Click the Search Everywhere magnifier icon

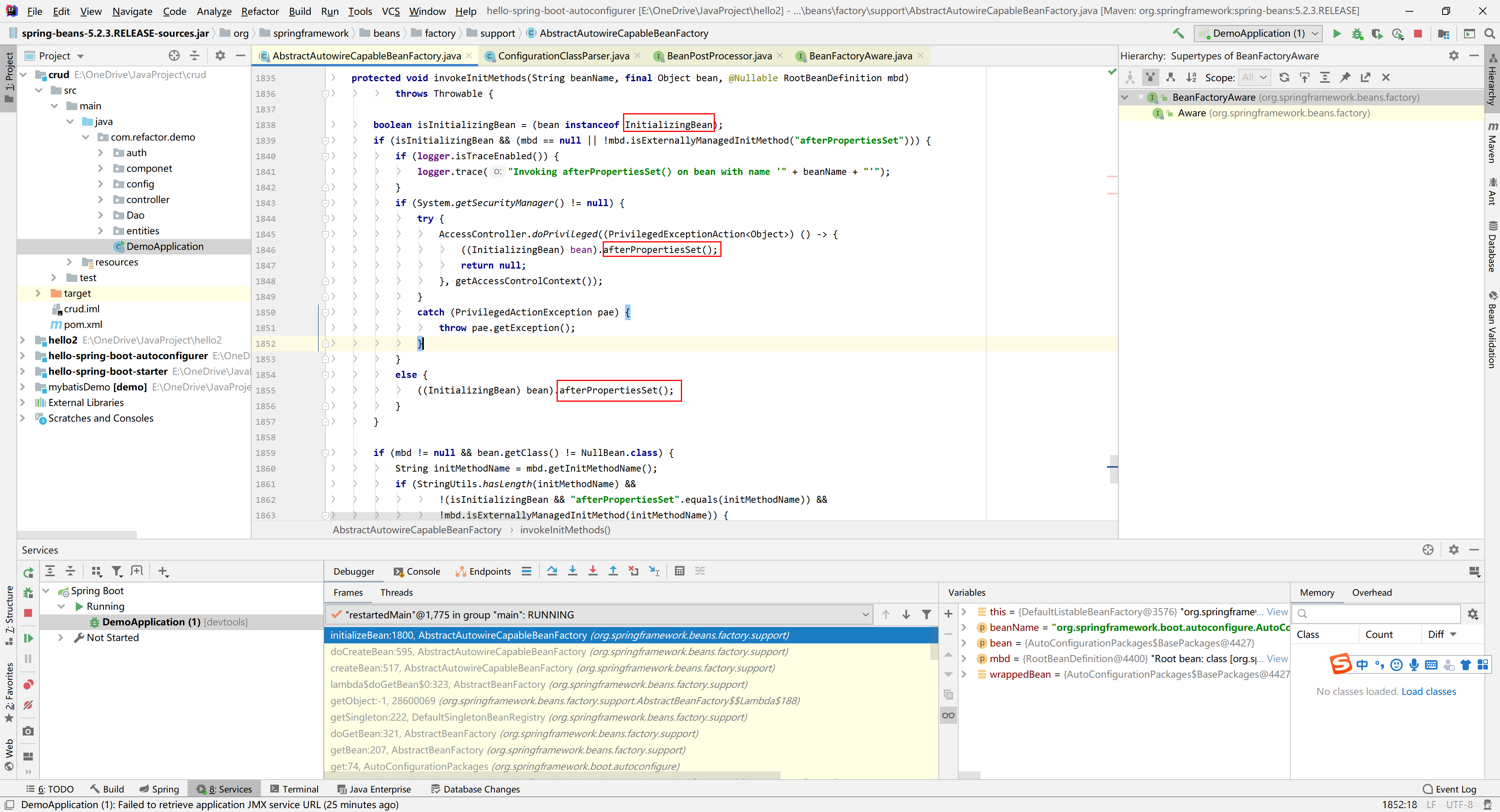[1489, 33]
